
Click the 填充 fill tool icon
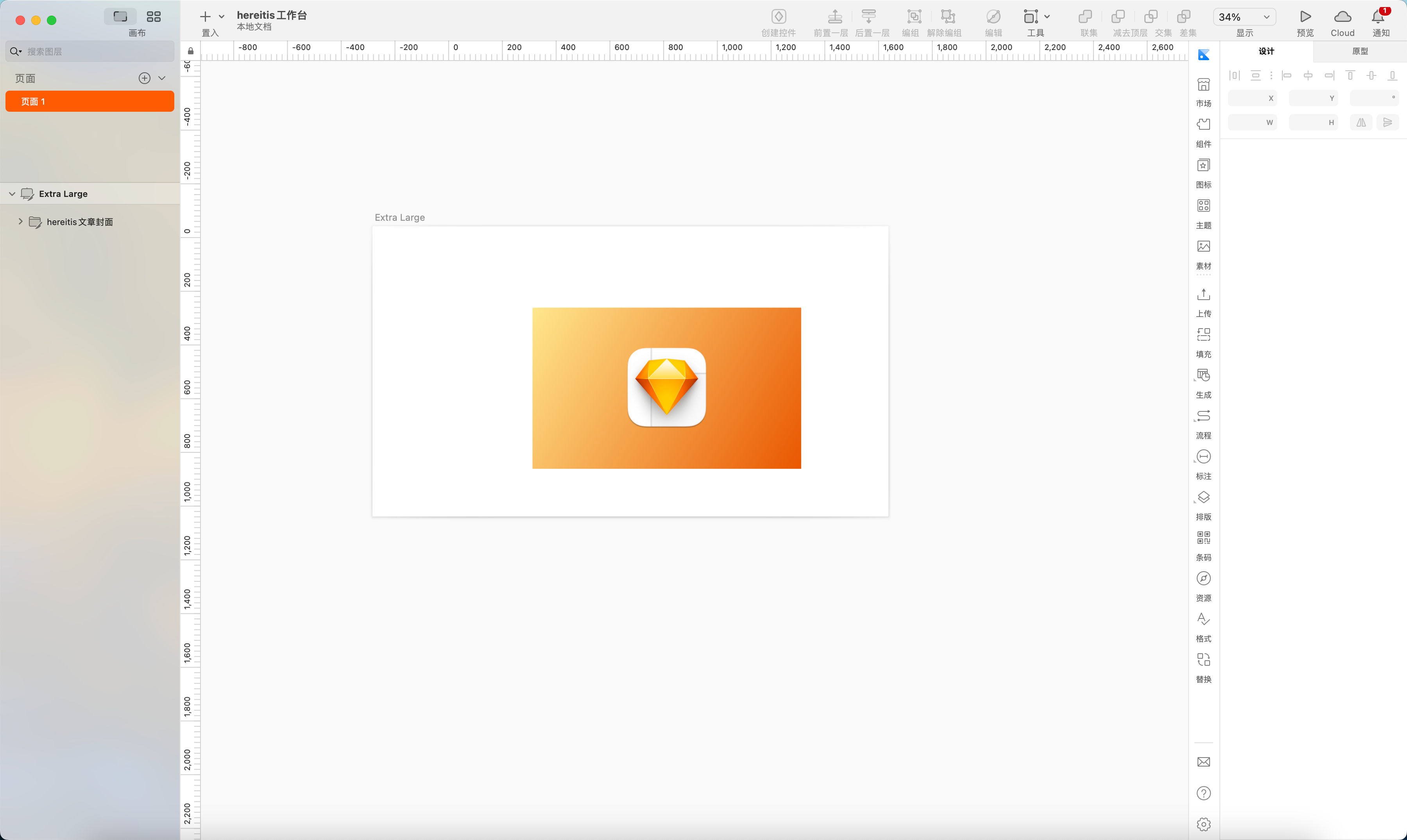[1203, 335]
